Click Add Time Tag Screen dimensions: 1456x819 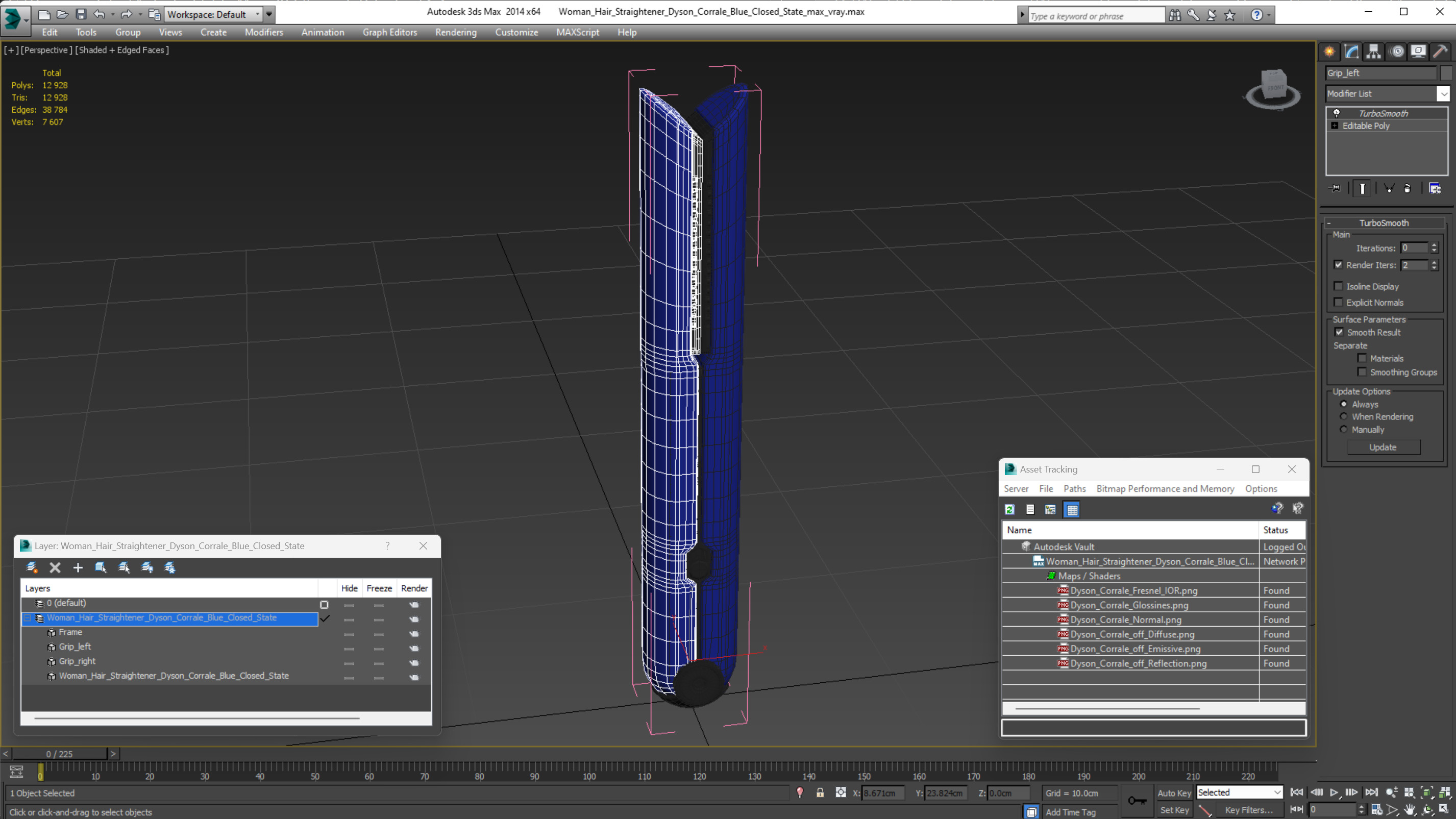tap(1071, 812)
